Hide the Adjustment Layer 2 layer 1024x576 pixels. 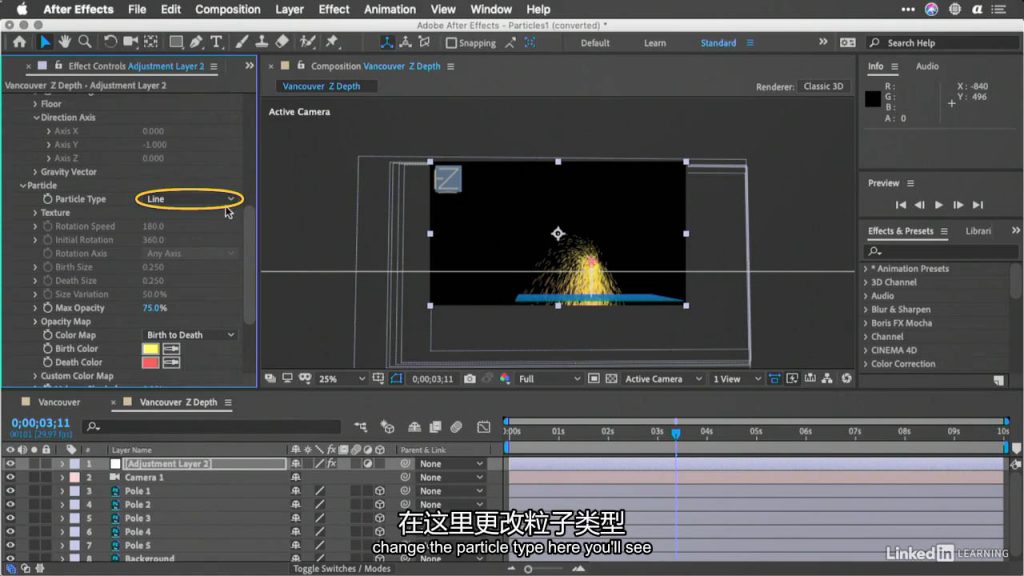(10, 464)
